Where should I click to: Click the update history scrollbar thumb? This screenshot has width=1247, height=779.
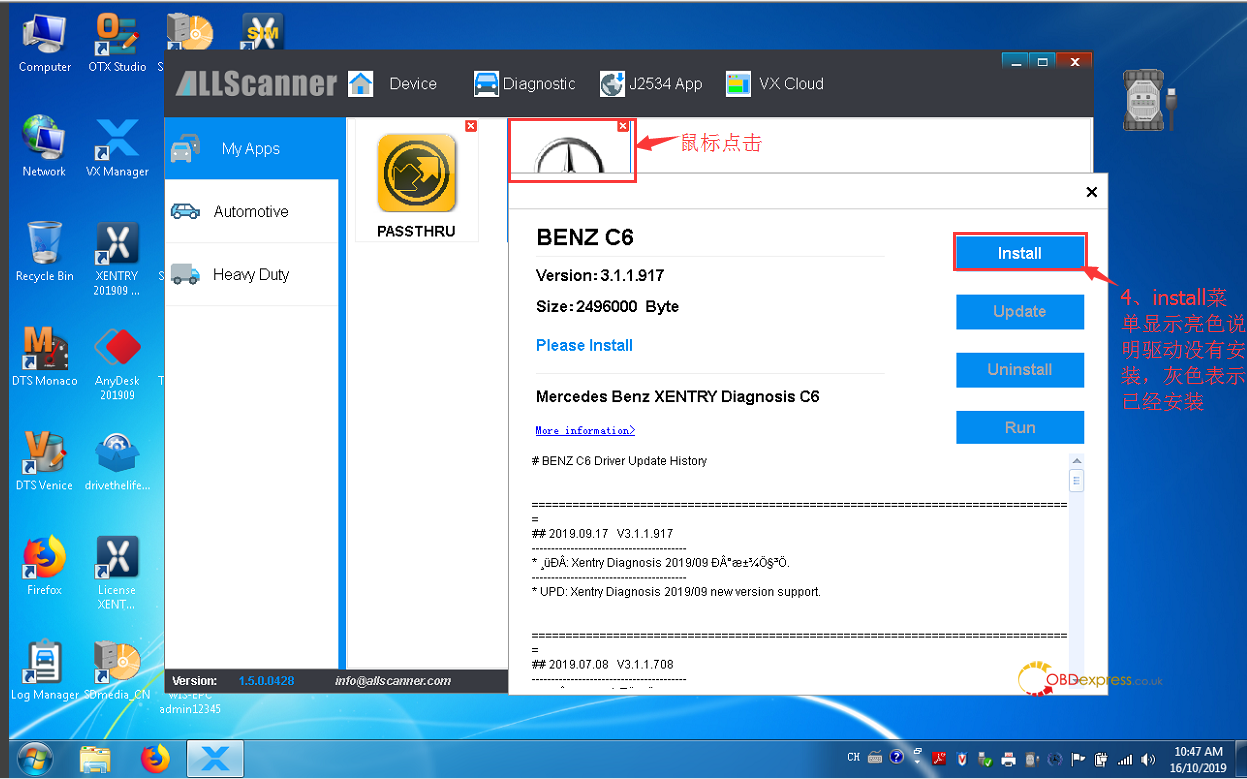[1077, 481]
